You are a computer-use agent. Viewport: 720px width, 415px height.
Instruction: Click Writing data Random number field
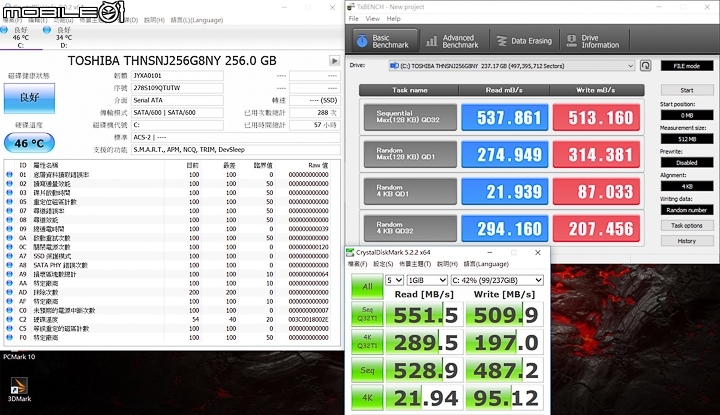[687, 210]
